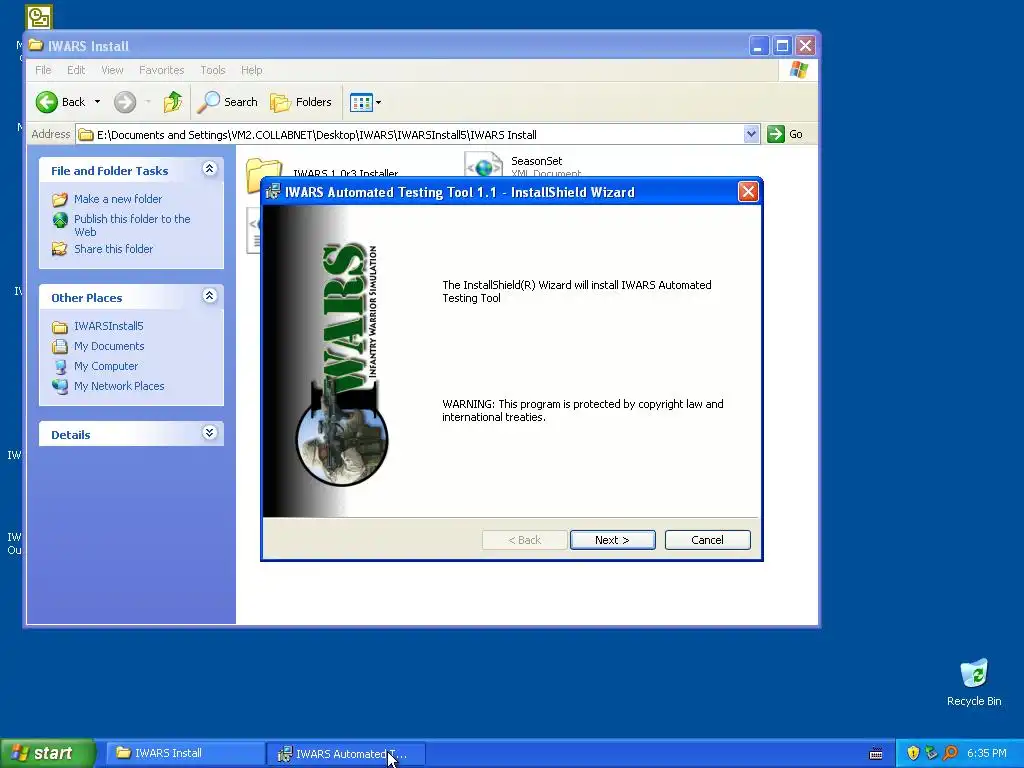
Task: Expand the address bar dropdown
Action: pyautogui.click(x=751, y=134)
